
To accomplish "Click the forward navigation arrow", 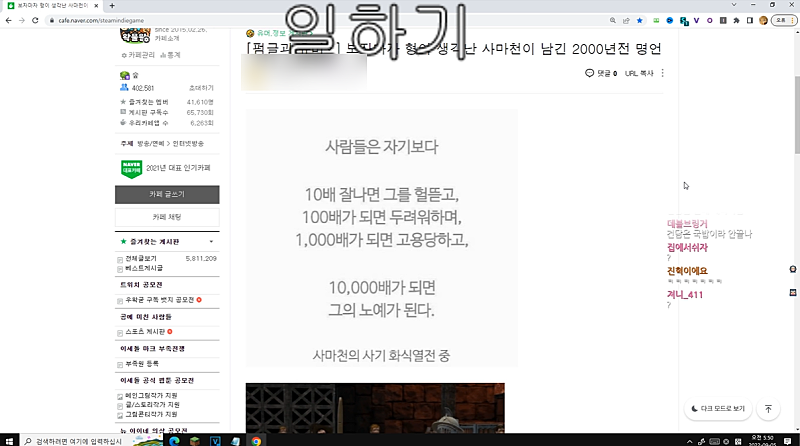I will click(x=22, y=20).
